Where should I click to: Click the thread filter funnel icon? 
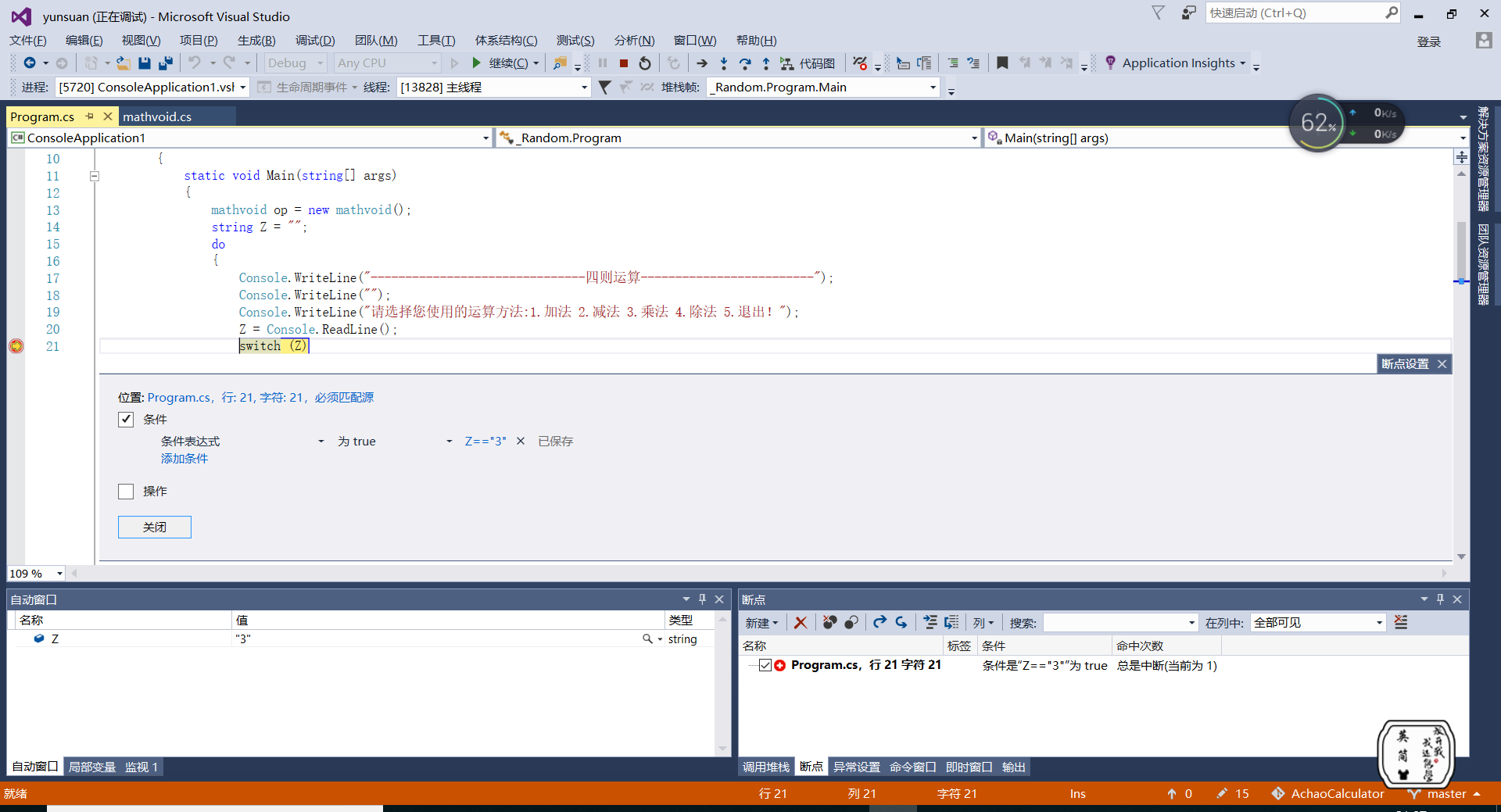[604, 88]
